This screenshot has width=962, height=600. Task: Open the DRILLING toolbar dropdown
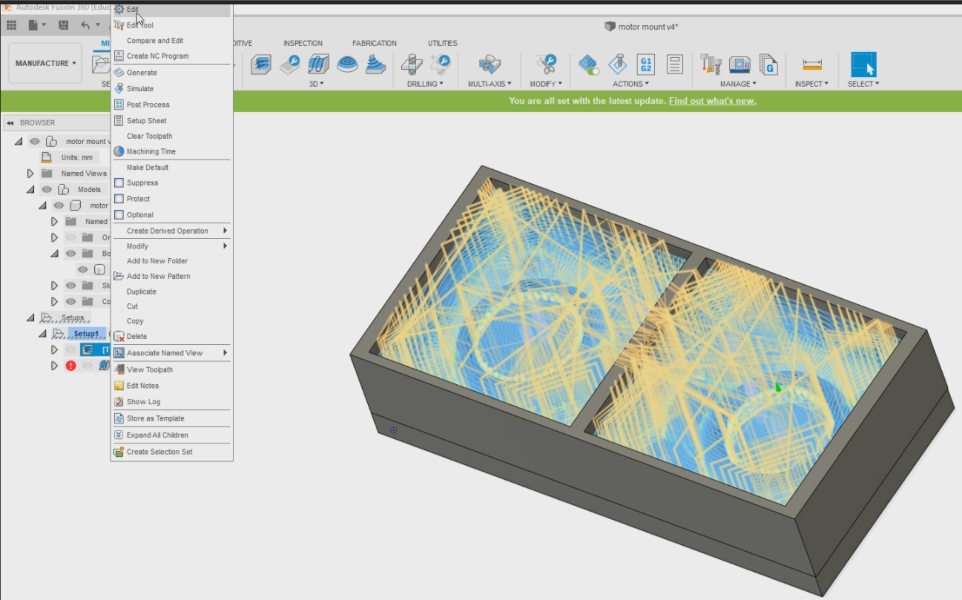(425, 84)
